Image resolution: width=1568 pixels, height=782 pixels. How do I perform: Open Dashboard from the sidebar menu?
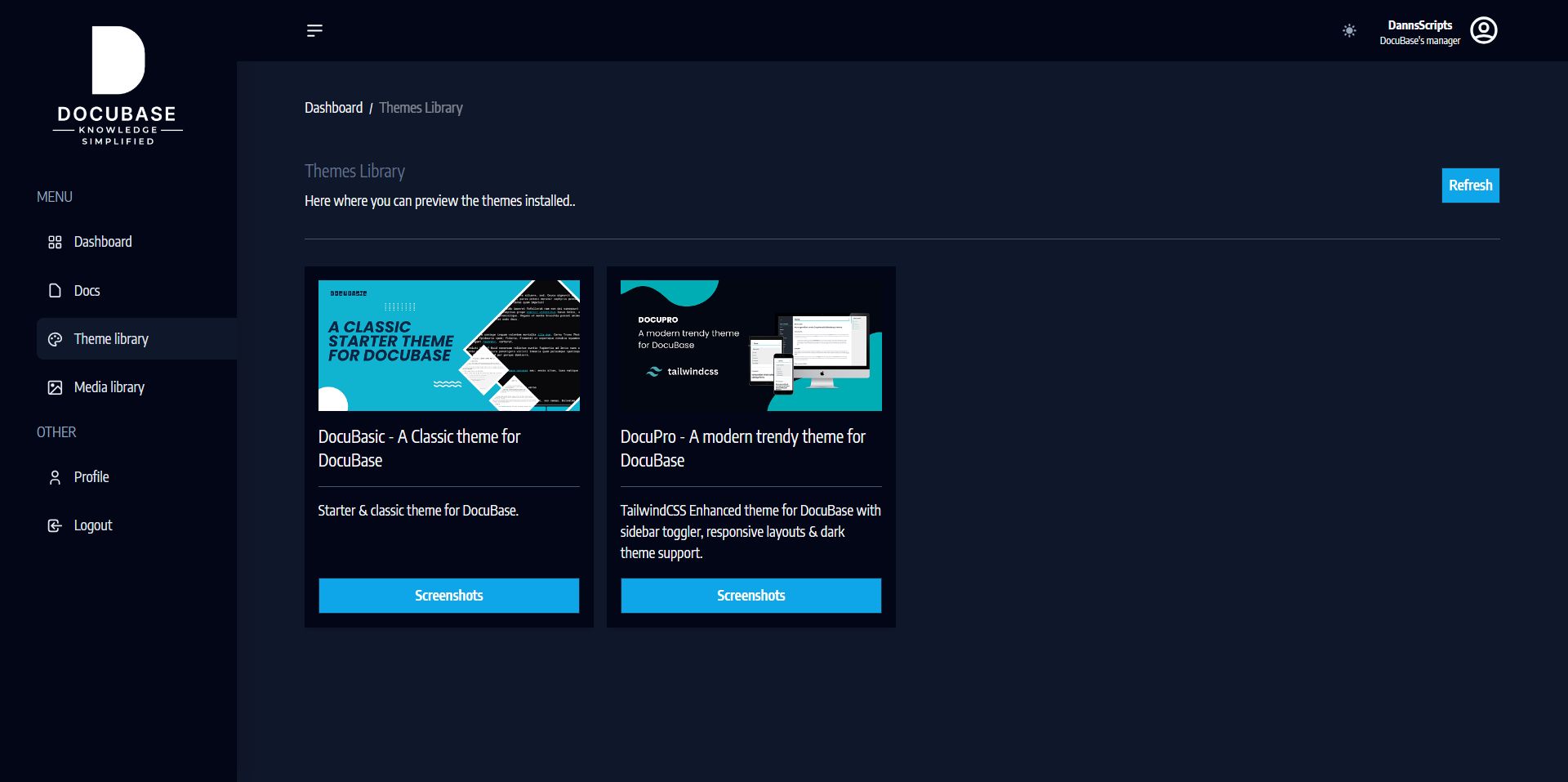pyautogui.click(x=136, y=242)
